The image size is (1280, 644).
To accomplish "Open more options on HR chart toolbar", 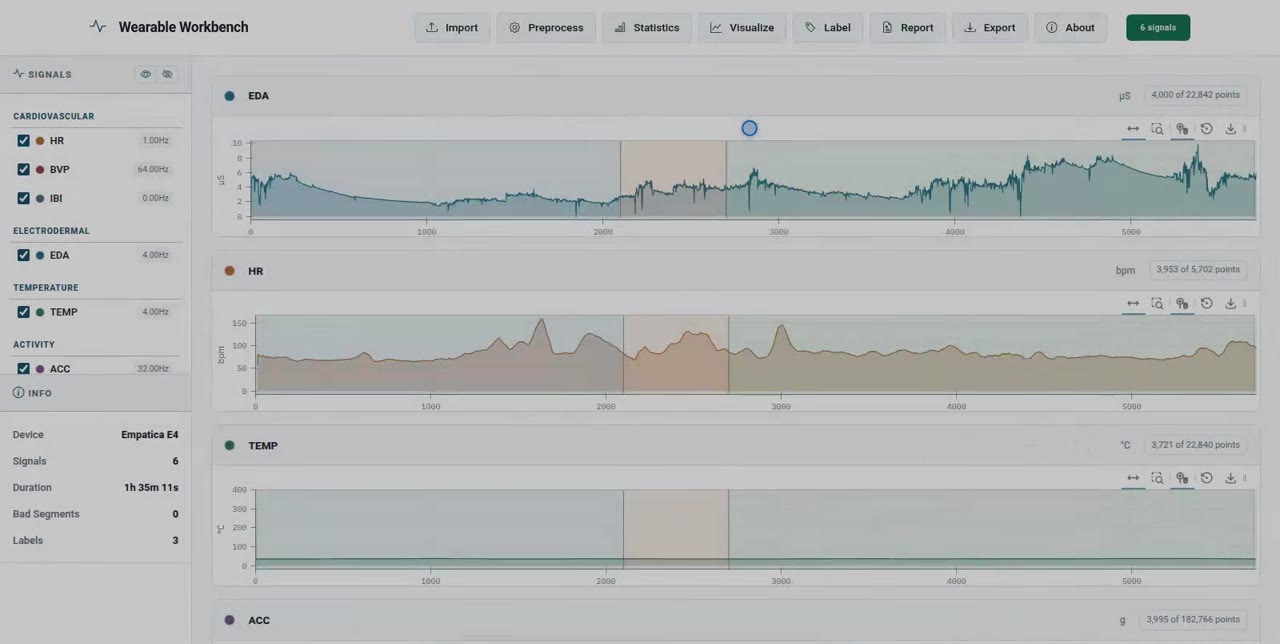I will tap(1245, 303).
